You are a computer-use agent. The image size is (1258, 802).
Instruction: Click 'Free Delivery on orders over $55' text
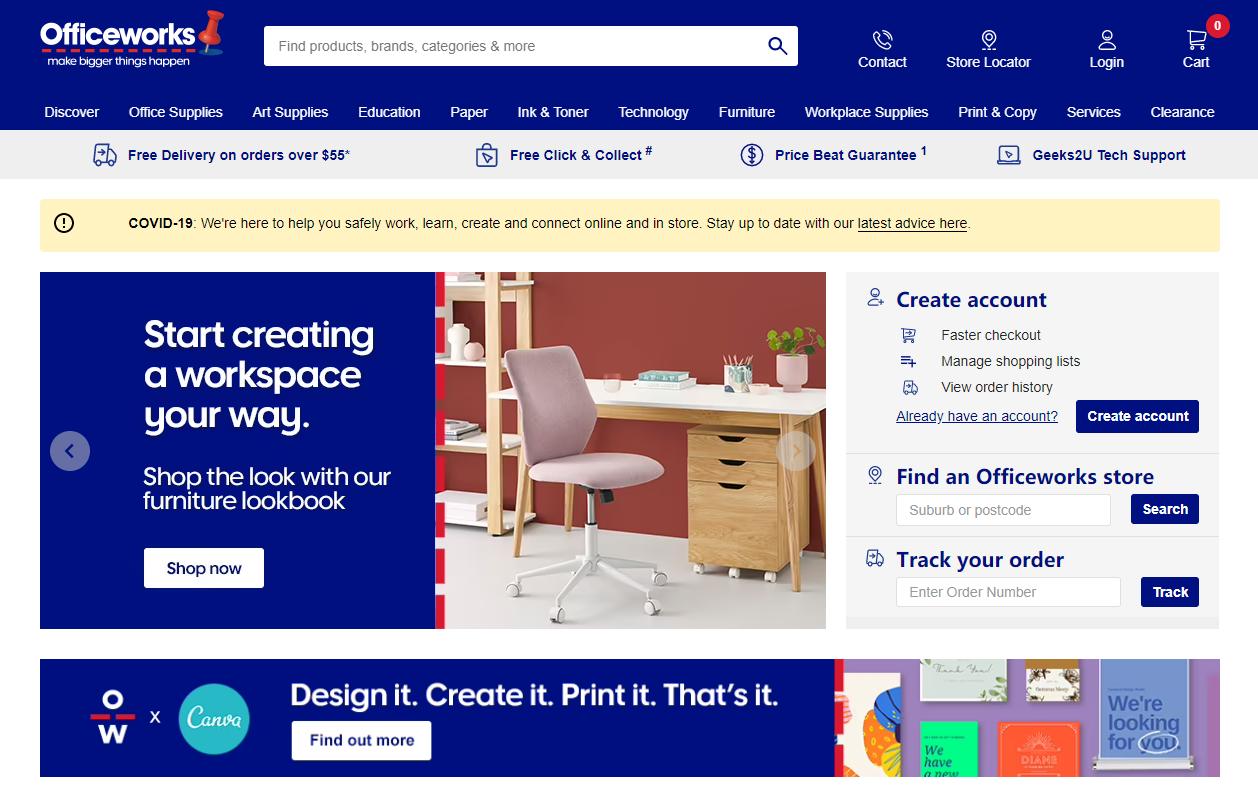tap(239, 155)
